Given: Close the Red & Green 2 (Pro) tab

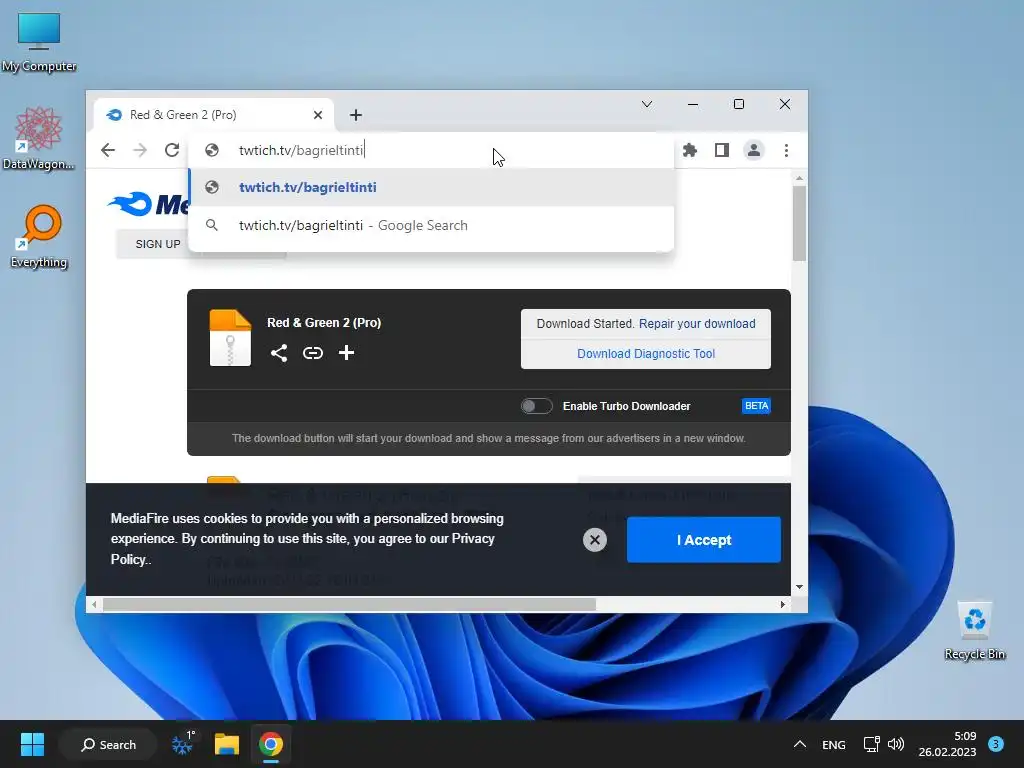Looking at the screenshot, I should 318,115.
